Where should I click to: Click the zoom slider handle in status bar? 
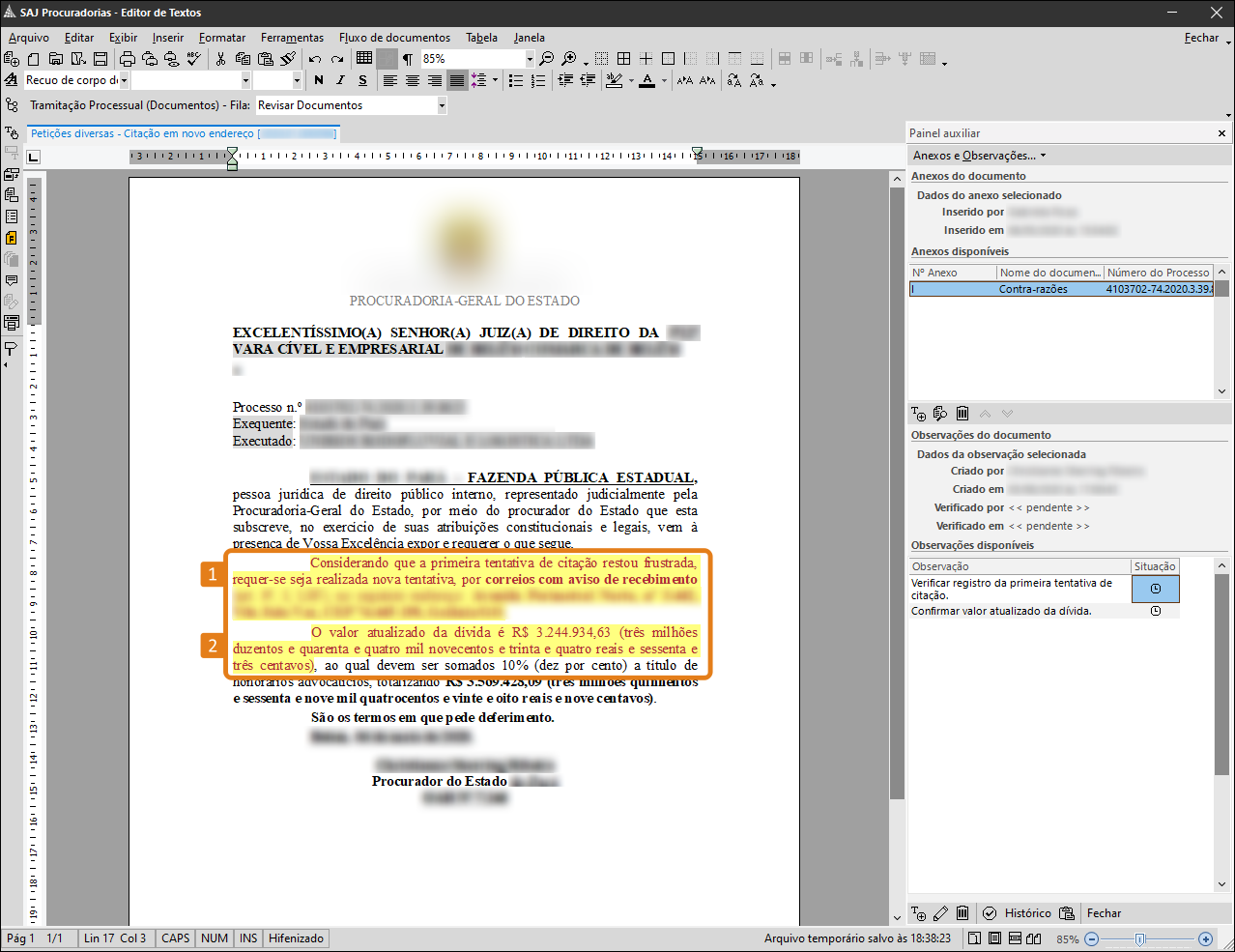coord(1140,938)
